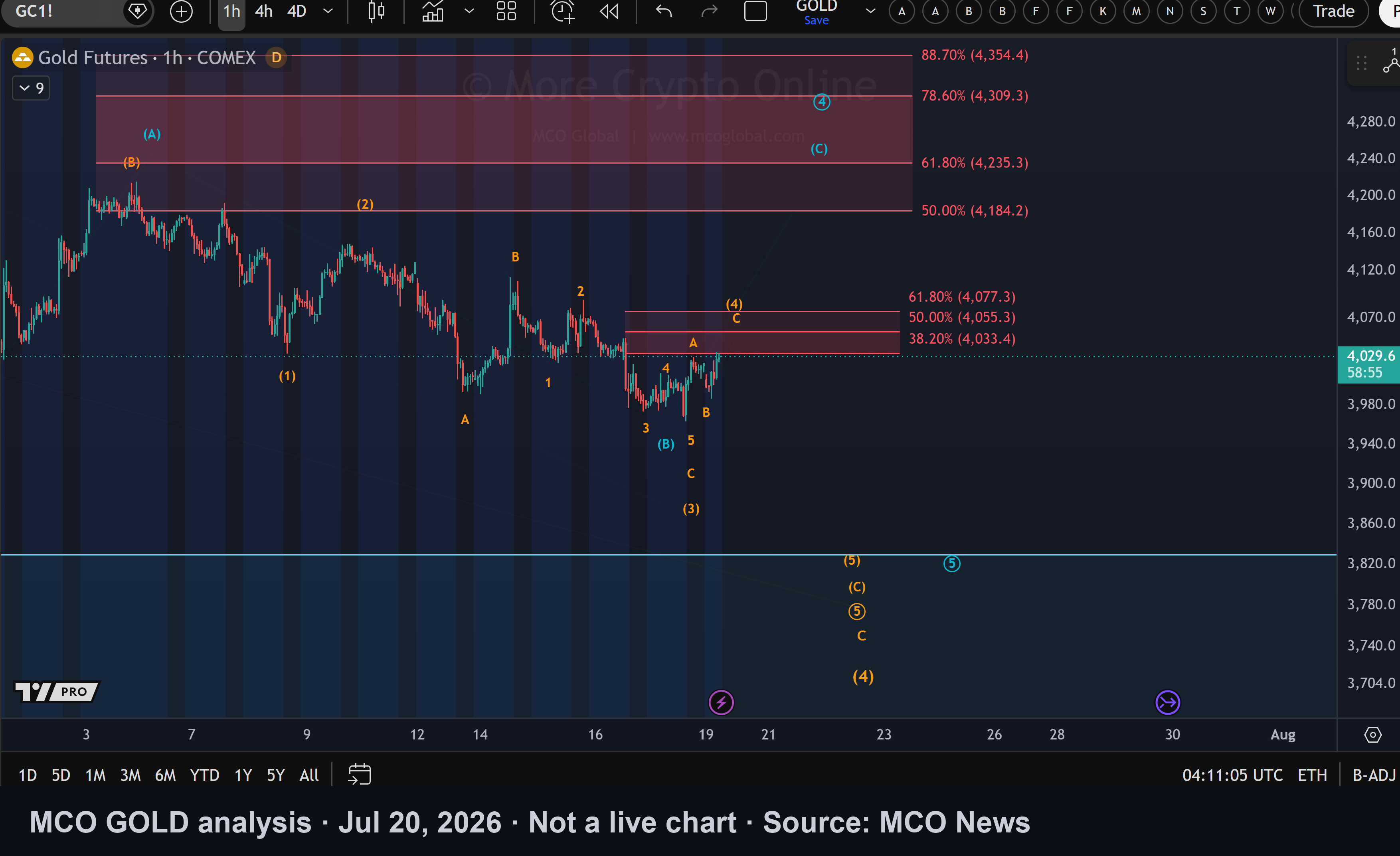Select the 1h timeframe
The image size is (1400, 856).
point(231,11)
